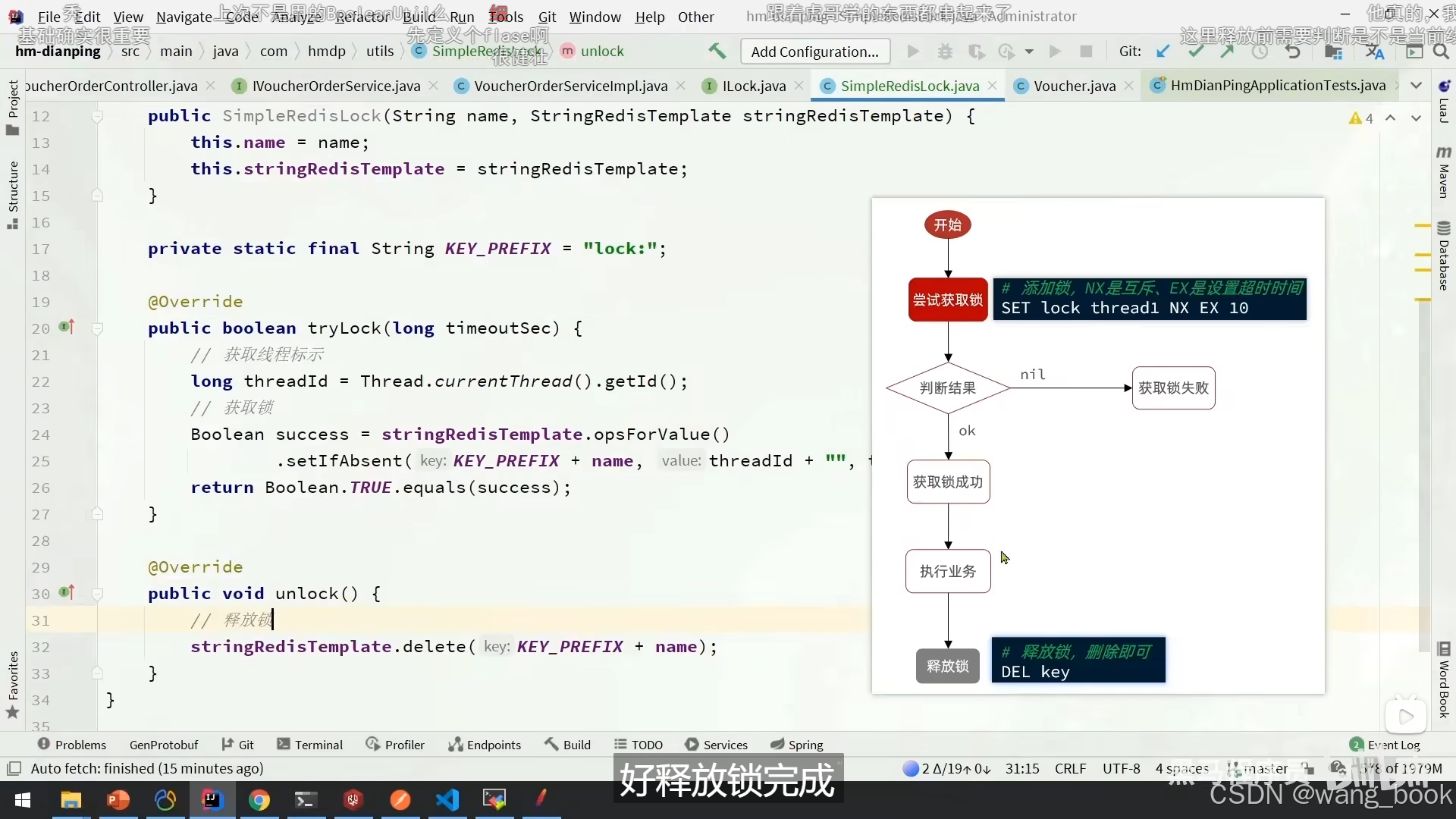Open the Refactor menu
This screenshot has width=1456, height=819.
(x=362, y=17)
